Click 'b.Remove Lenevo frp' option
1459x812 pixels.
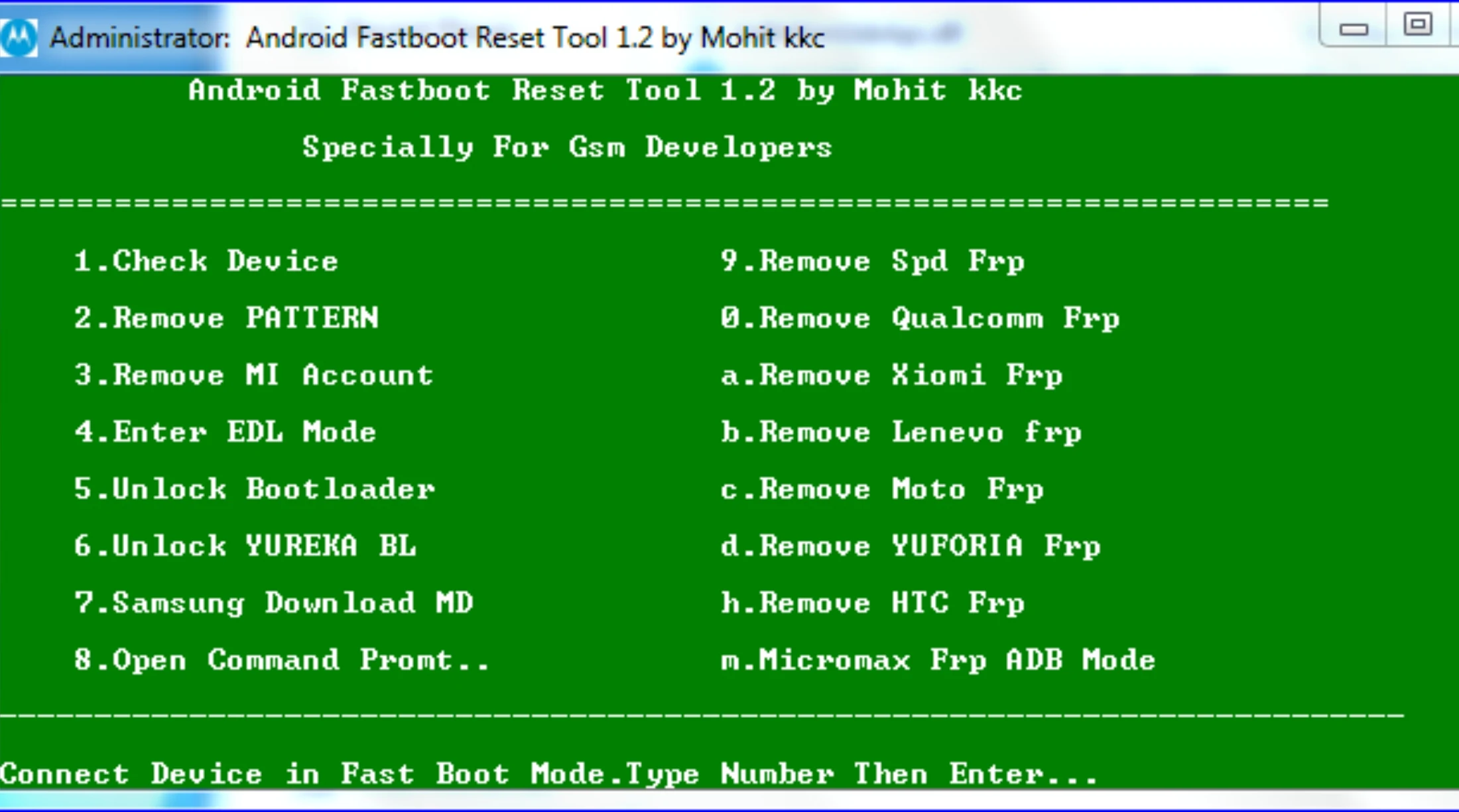tap(901, 432)
